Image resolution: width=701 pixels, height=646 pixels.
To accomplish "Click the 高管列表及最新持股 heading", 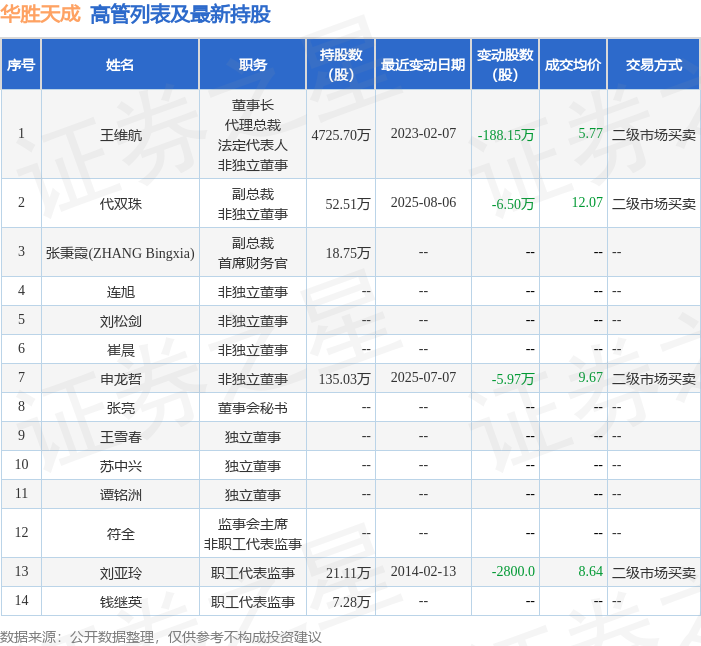I will coord(180,14).
